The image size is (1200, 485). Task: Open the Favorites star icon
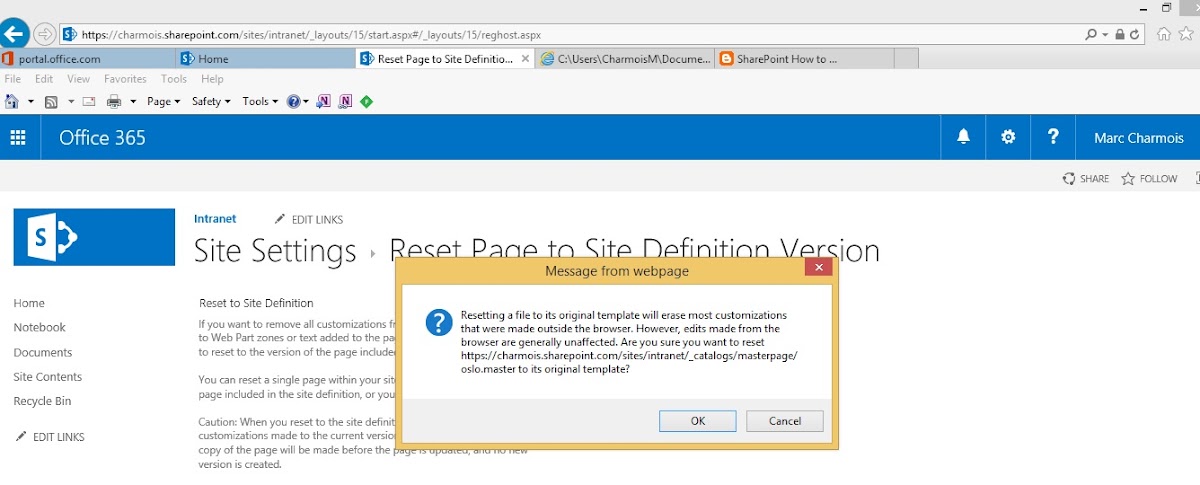click(x=1186, y=34)
